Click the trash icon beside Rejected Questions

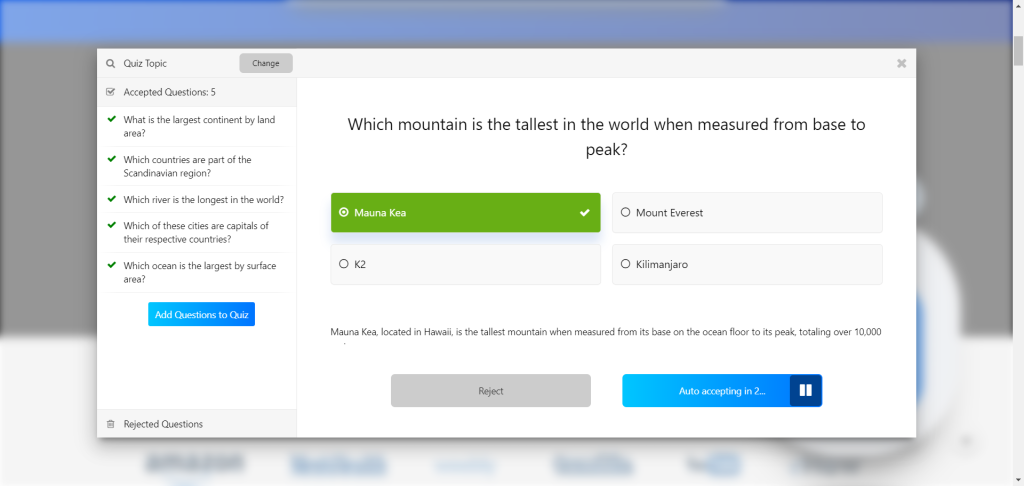point(111,424)
